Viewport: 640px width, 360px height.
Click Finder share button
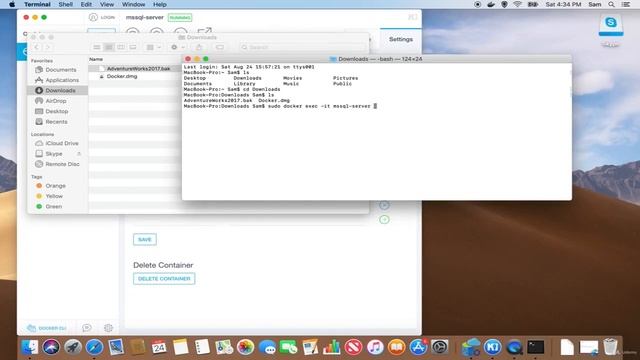click(199, 47)
